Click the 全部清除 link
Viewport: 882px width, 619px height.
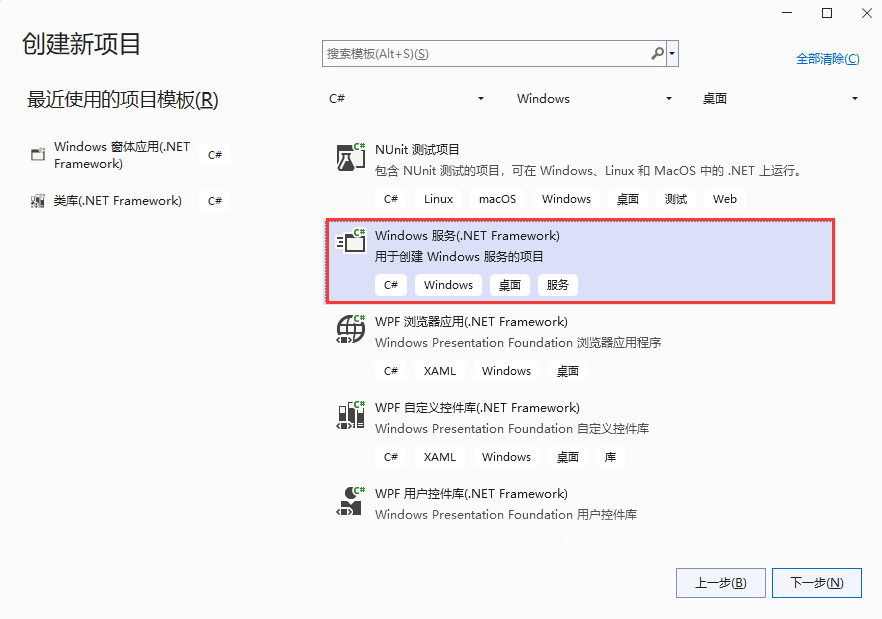pos(826,59)
